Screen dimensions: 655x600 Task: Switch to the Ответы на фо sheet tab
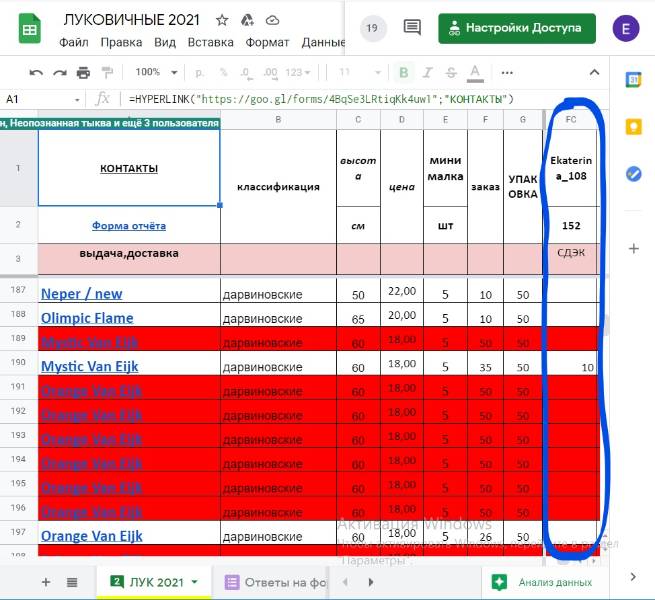pyautogui.click(x=277, y=581)
